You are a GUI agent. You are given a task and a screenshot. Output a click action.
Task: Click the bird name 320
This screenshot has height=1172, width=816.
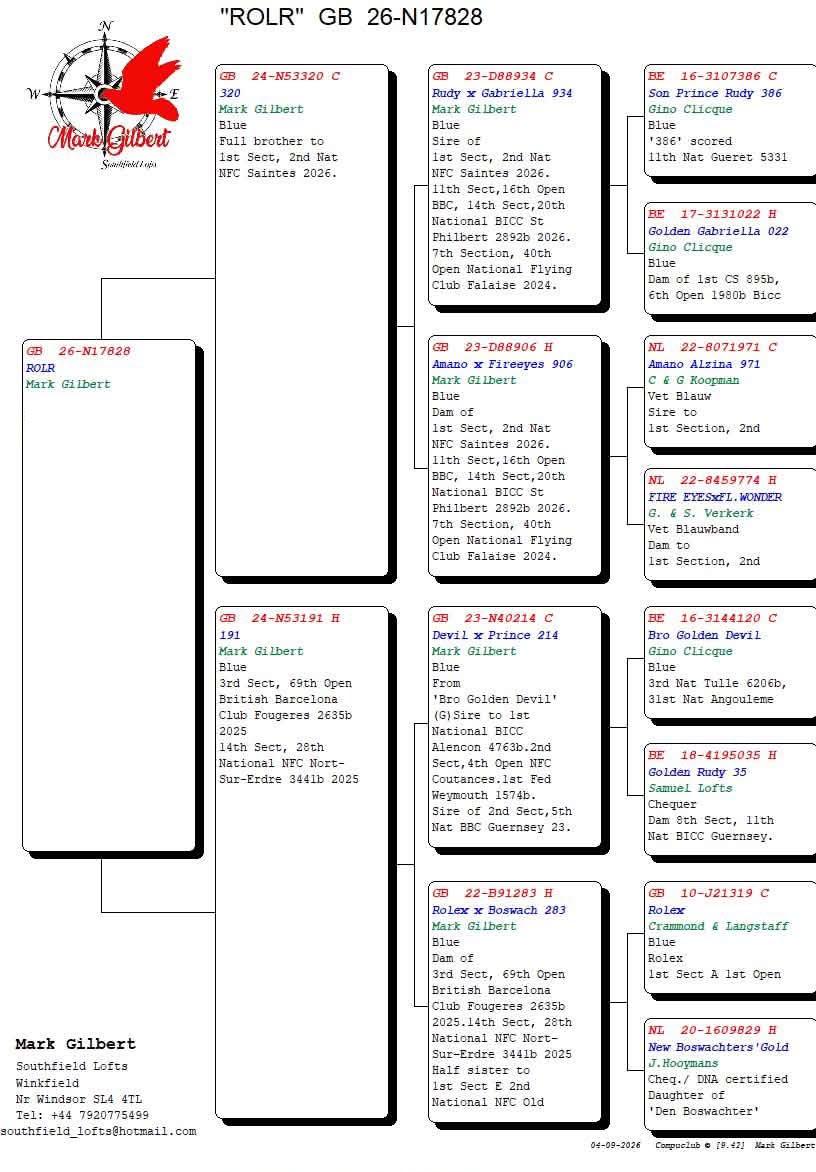[230, 93]
